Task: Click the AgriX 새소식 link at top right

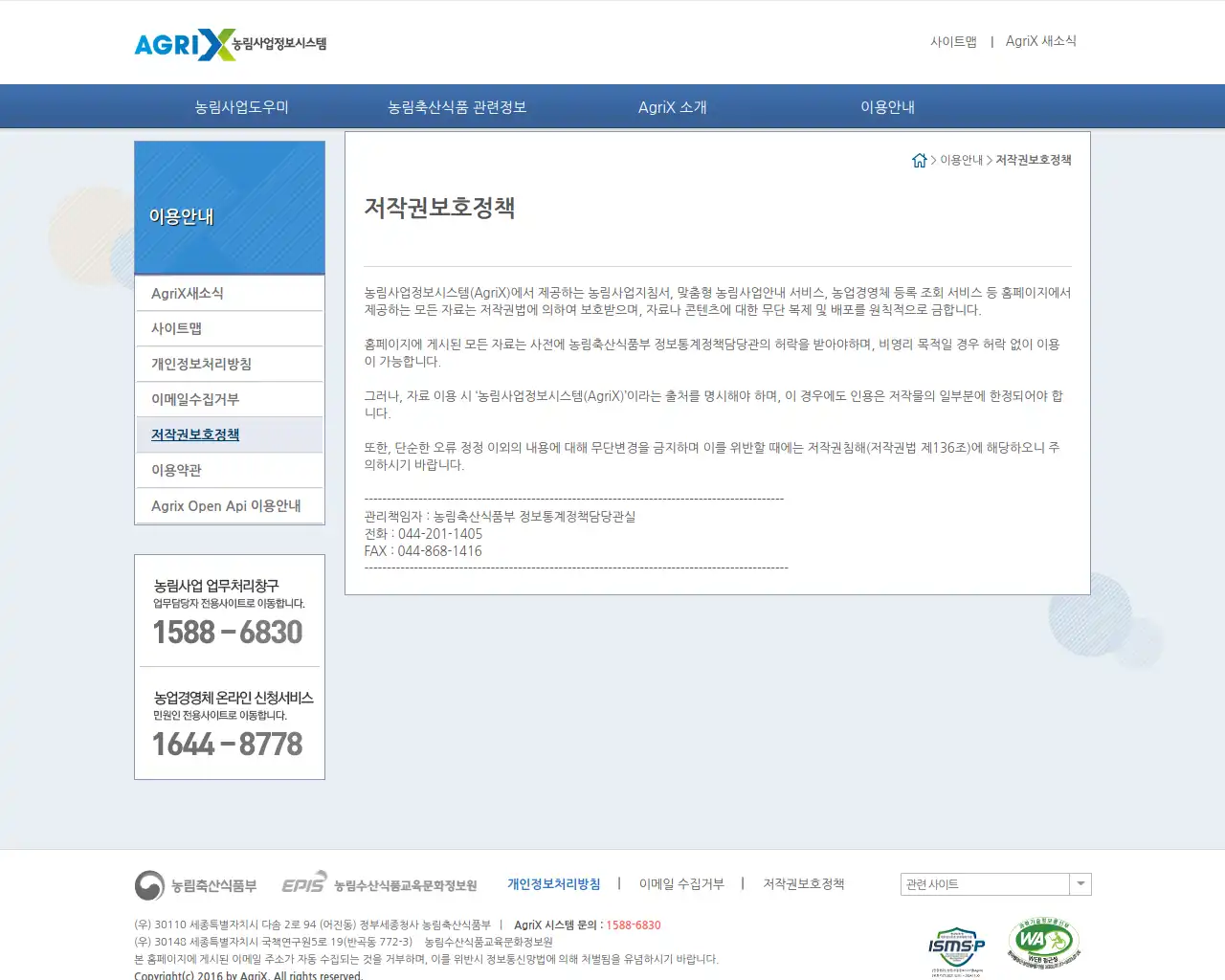Action: pyautogui.click(x=1040, y=41)
